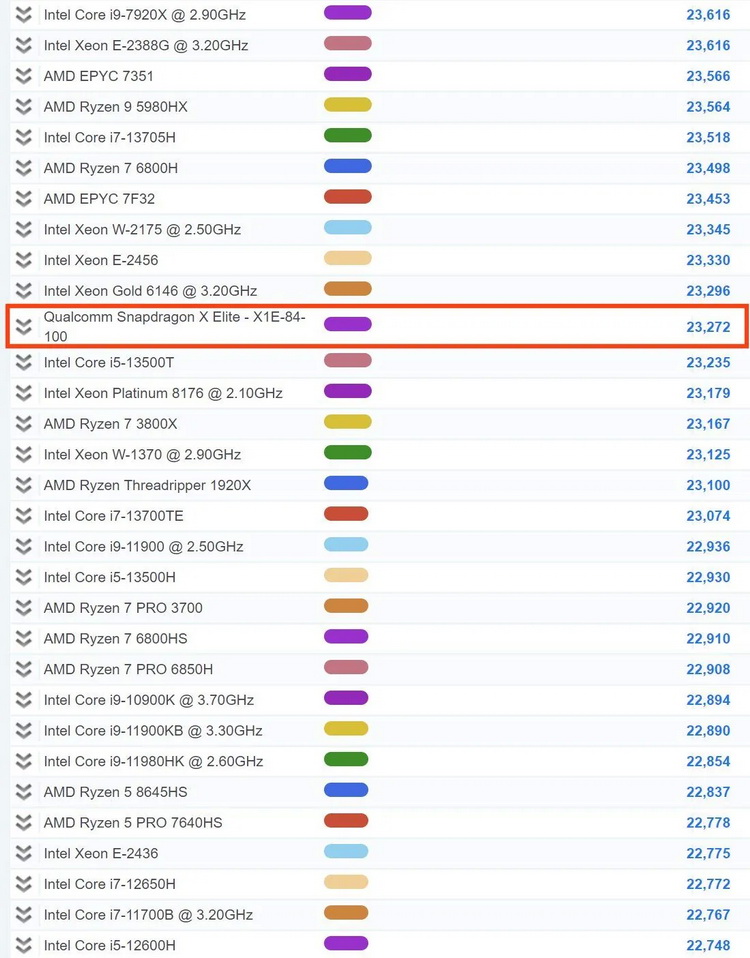Click the blue bar for AMD Ryzen 5 8645HS

point(346,789)
